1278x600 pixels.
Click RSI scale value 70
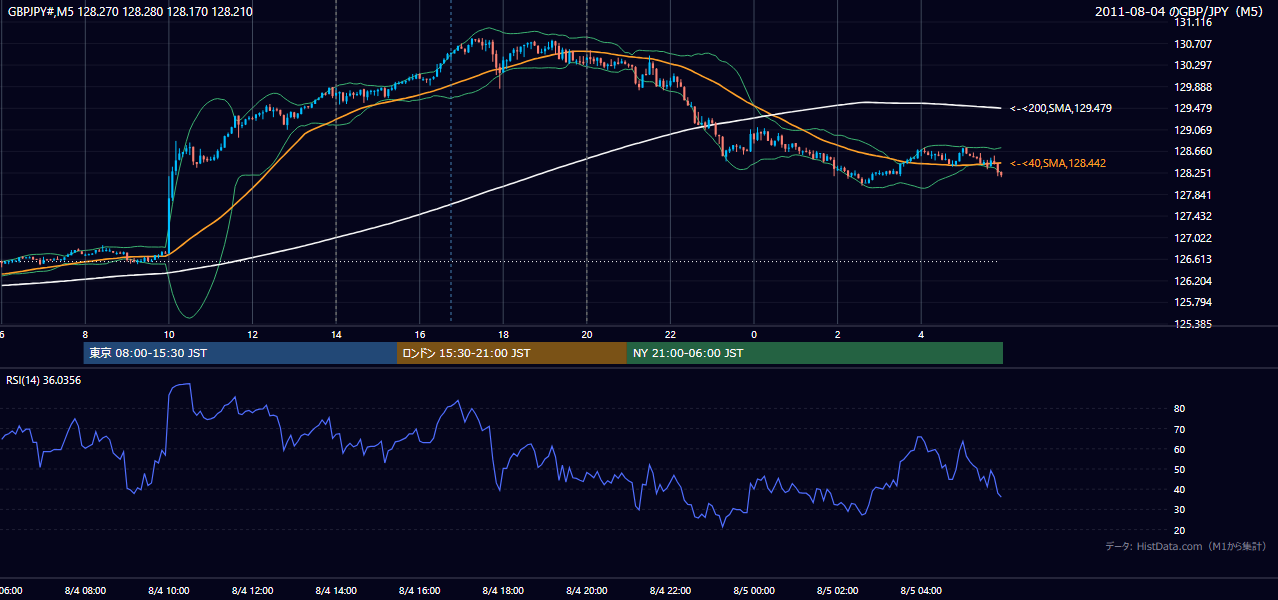click(1179, 429)
